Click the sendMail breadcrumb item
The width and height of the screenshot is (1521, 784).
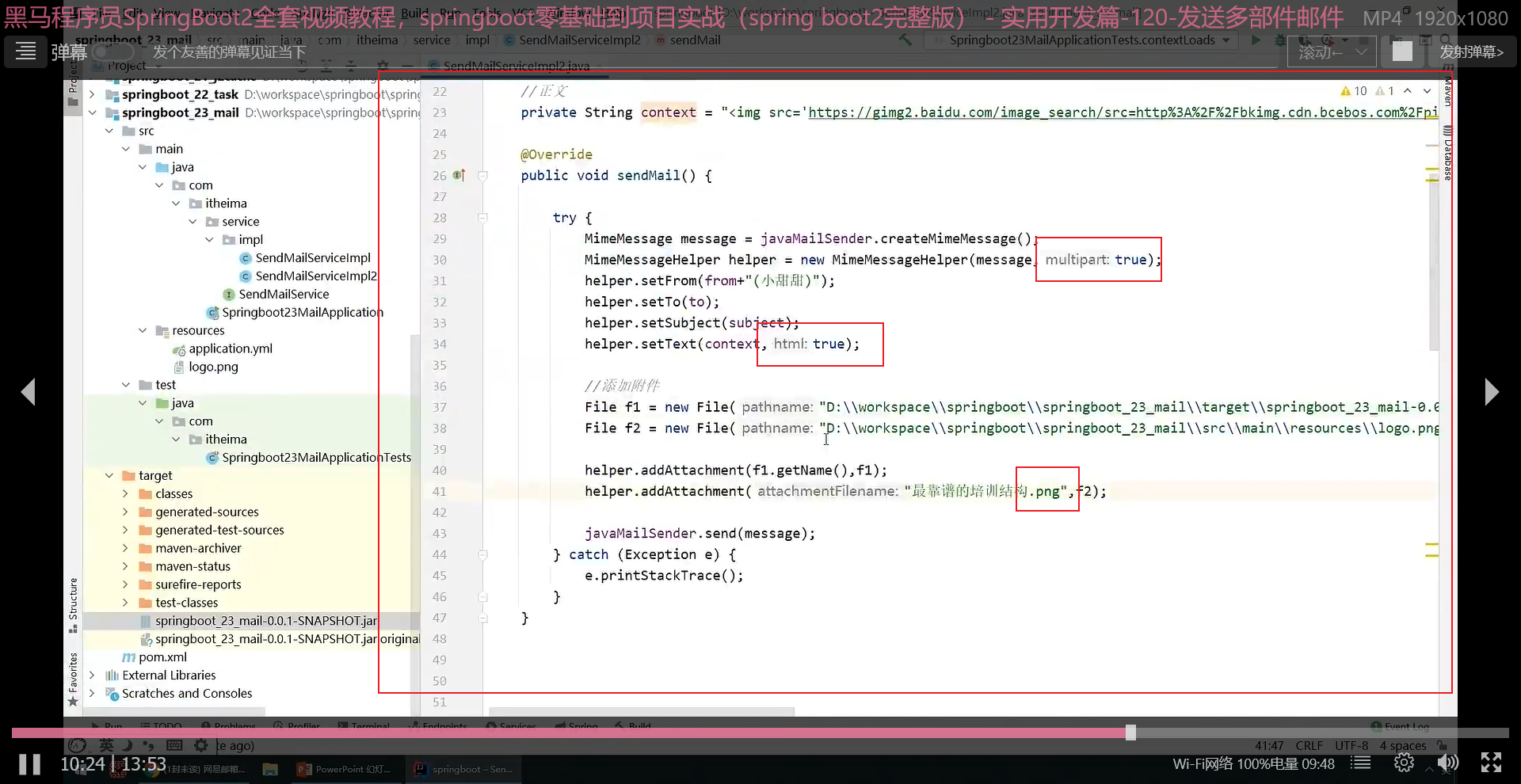point(688,40)
